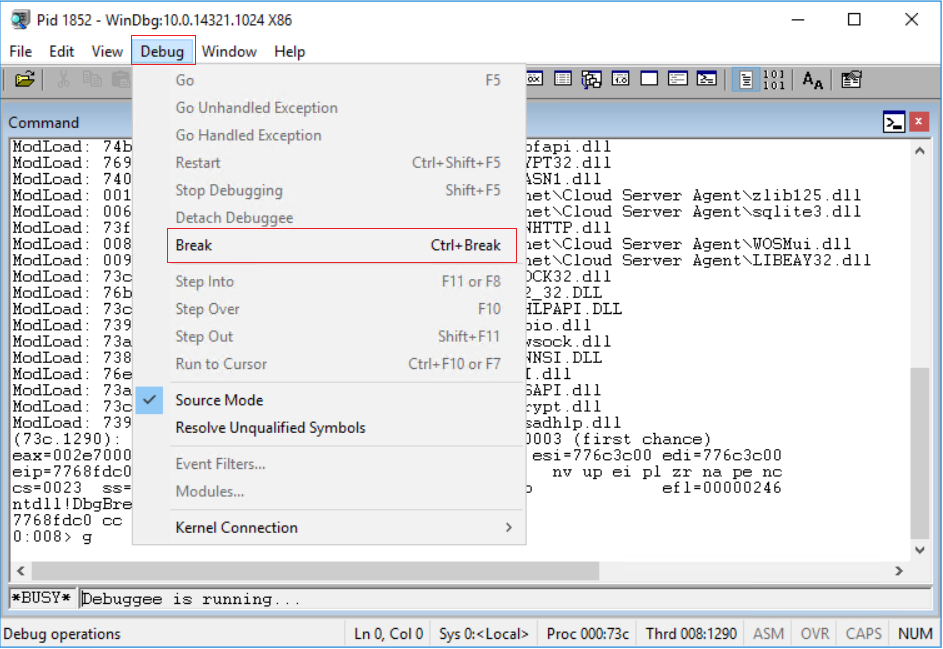
Task: Click the vertical scrollbar up arrow
Action: point(920,150)
